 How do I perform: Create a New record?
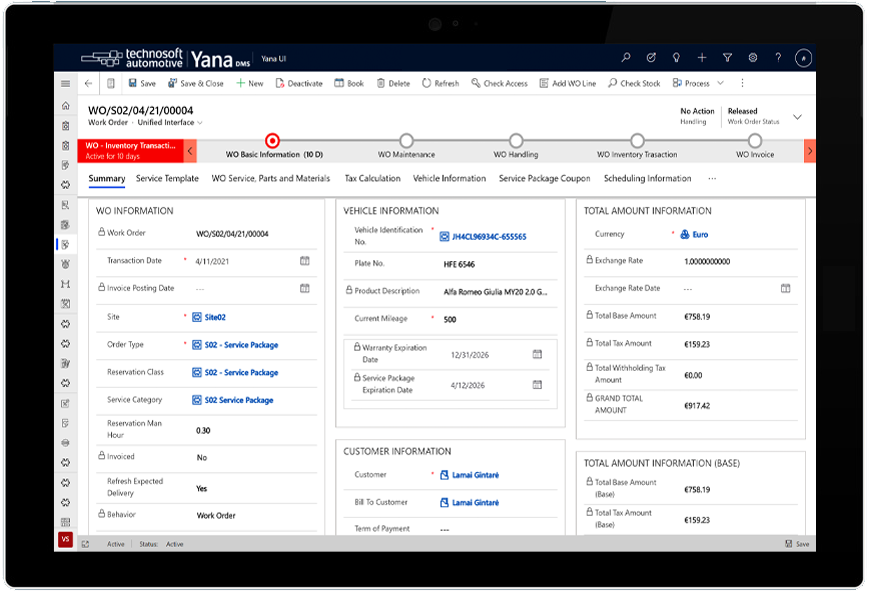tap(249, 83)
